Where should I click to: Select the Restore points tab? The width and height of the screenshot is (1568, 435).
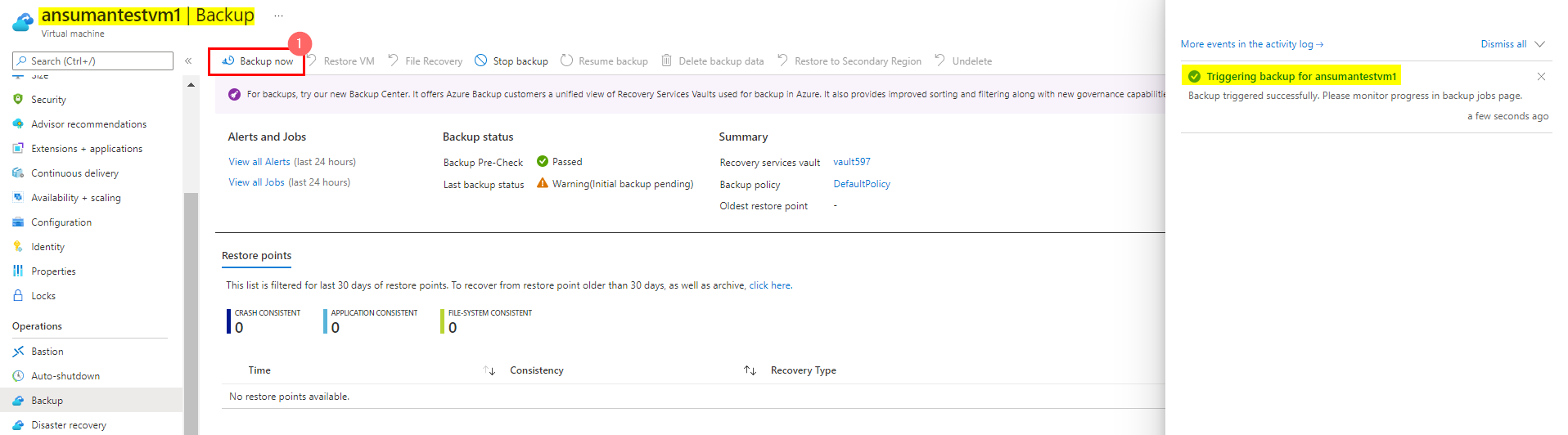pyautogui.click(x=257, y=256)
